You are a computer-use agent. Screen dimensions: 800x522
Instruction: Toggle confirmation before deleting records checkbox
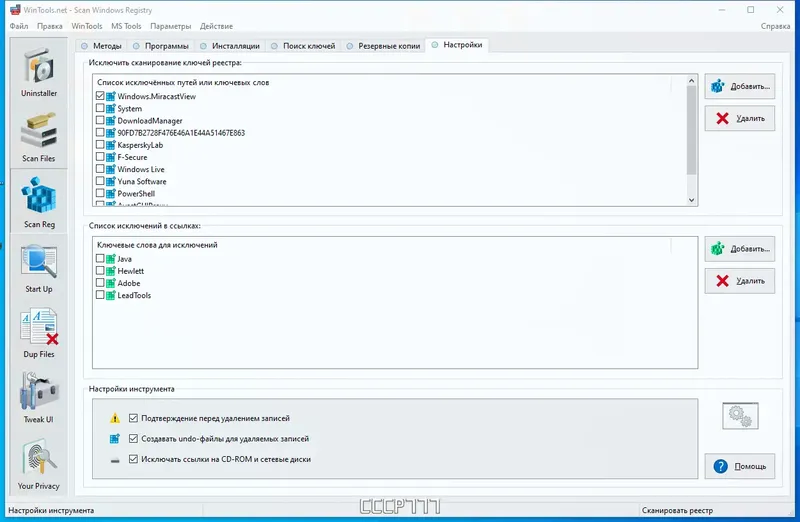pyautogui.click(x=133, y=418)
